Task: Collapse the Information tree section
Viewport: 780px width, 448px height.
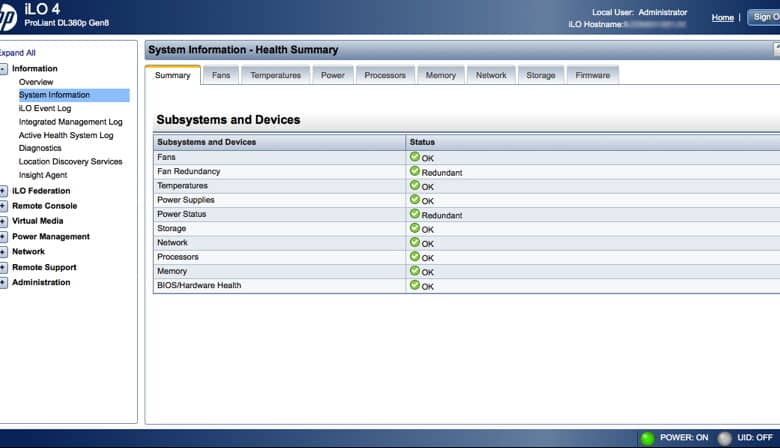Action: [3, 69]
